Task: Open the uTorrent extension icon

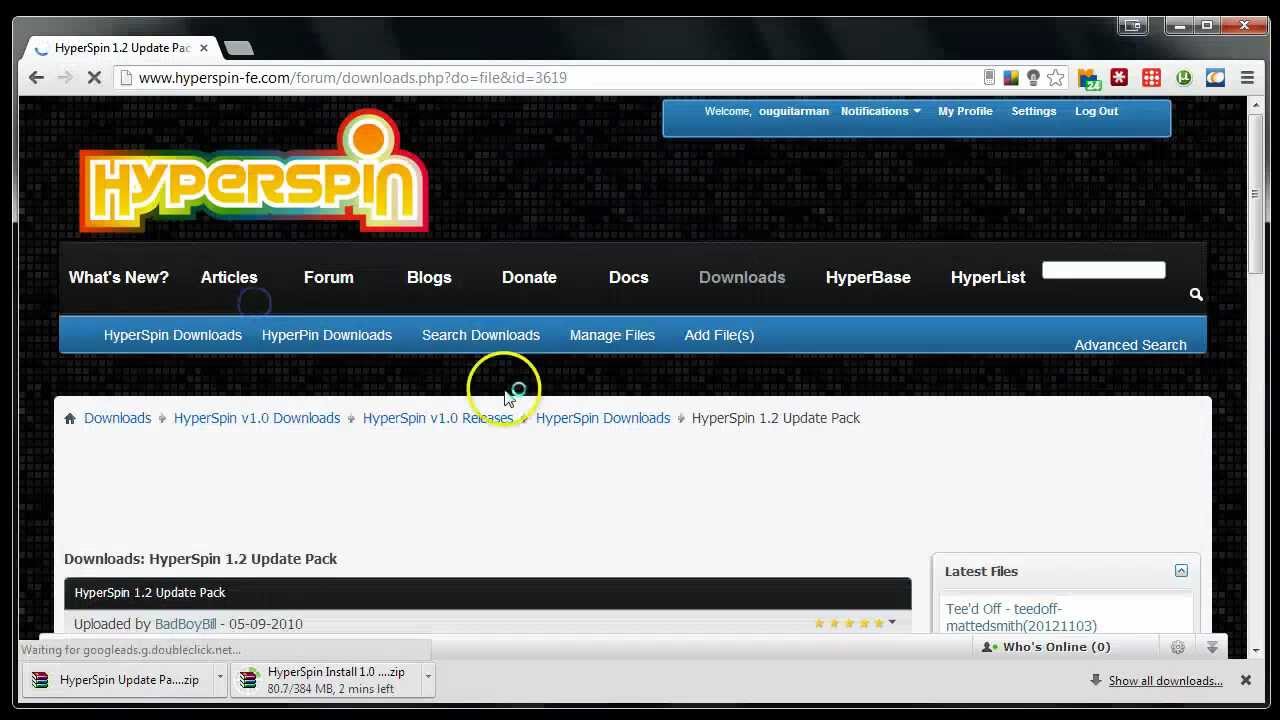Action: [1184, 77]
